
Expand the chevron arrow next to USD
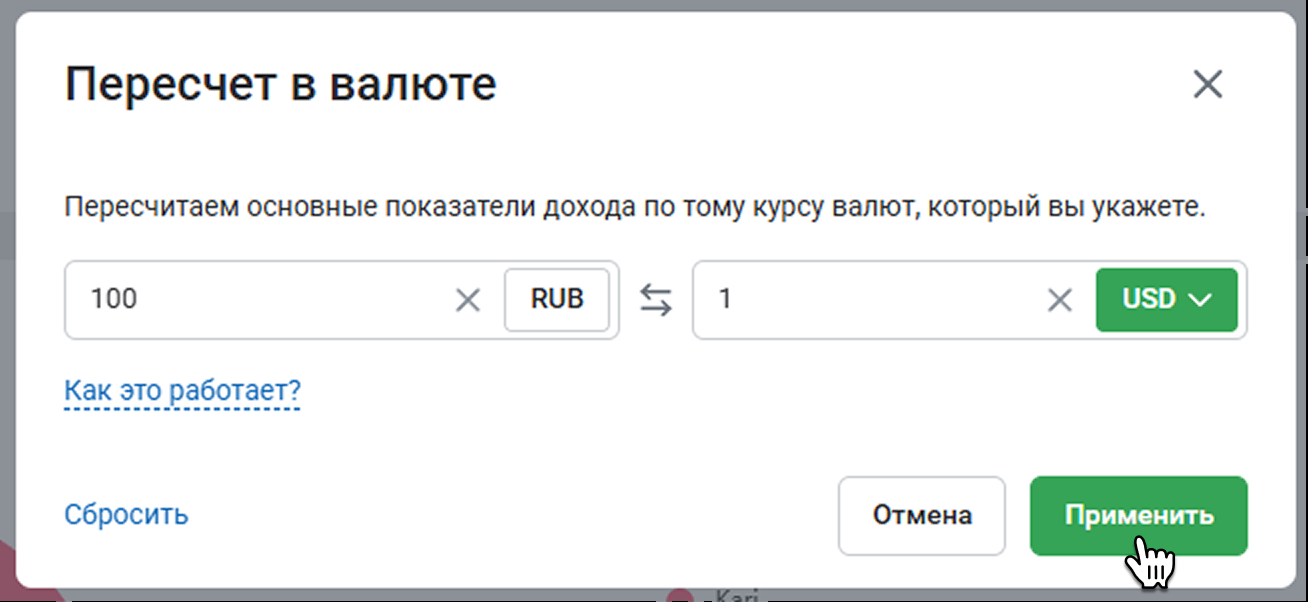(x=1200, y=300)
